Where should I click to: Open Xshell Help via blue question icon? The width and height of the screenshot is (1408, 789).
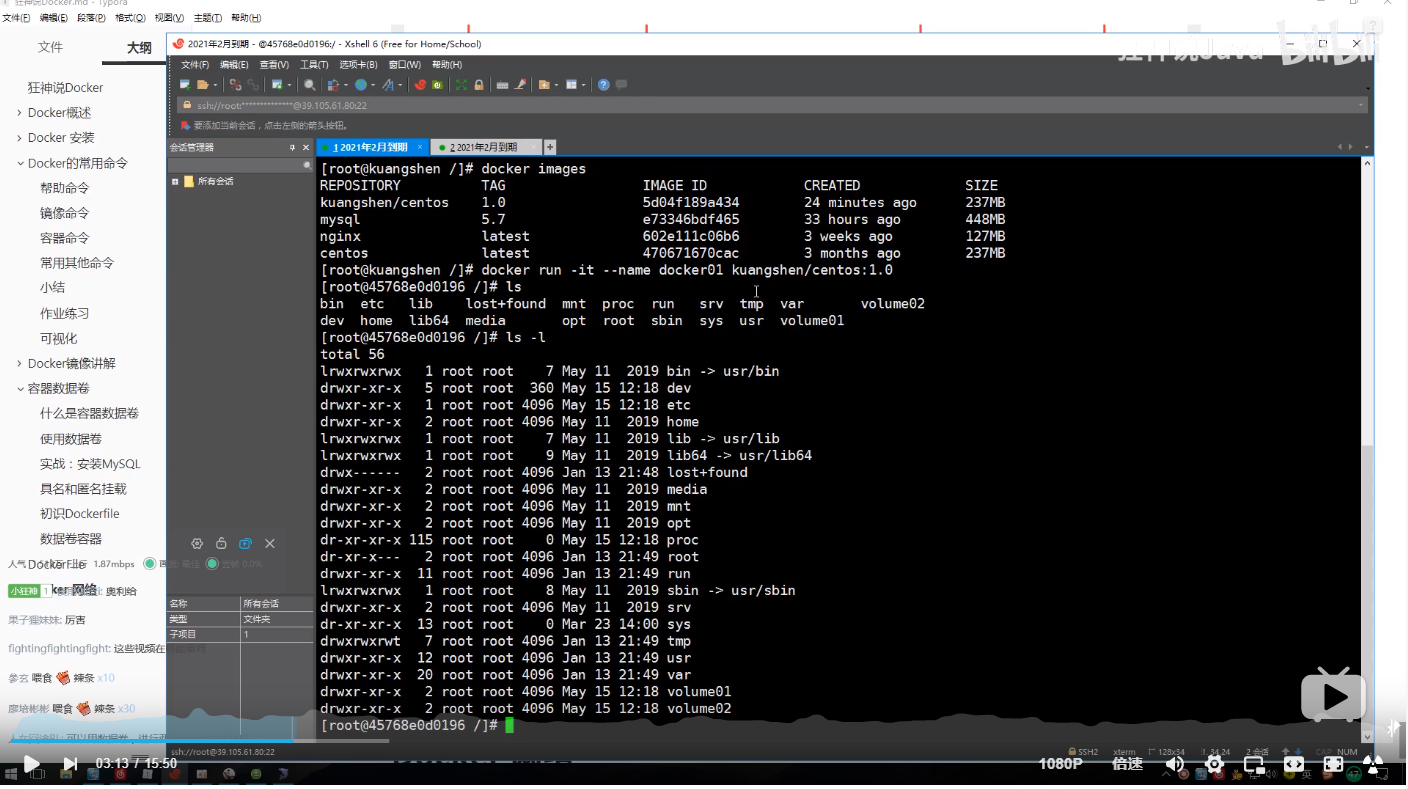click(x=603, y=85)
